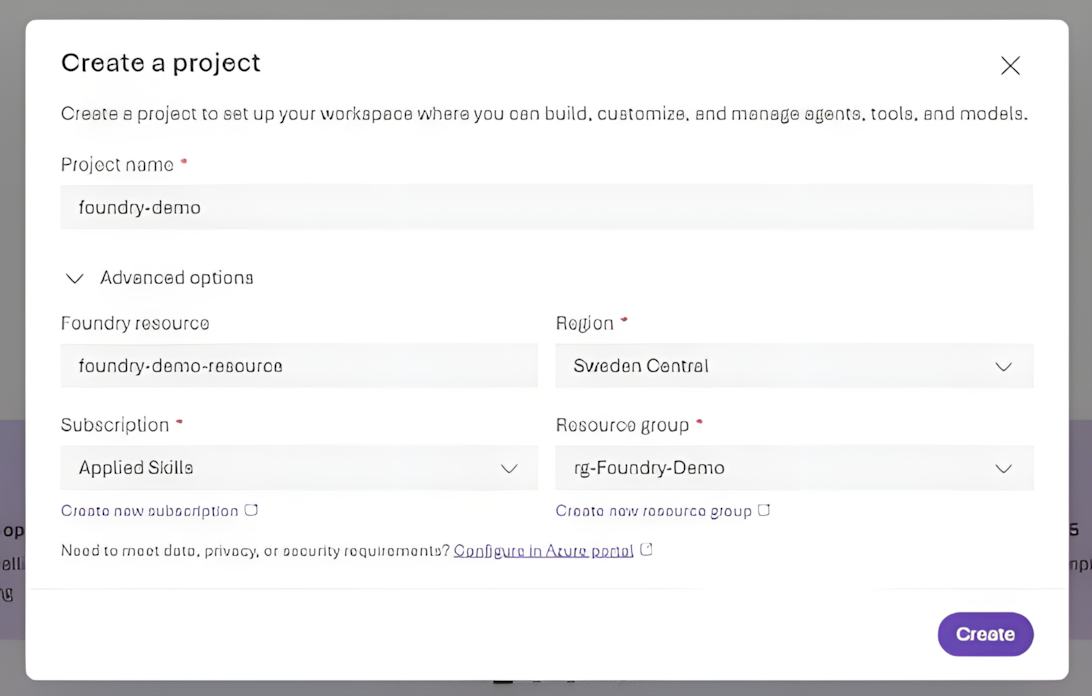The height and width of the screenshot is (696, 1092).
Task: Open the Resource group dropdown
Action: [794, 467]
